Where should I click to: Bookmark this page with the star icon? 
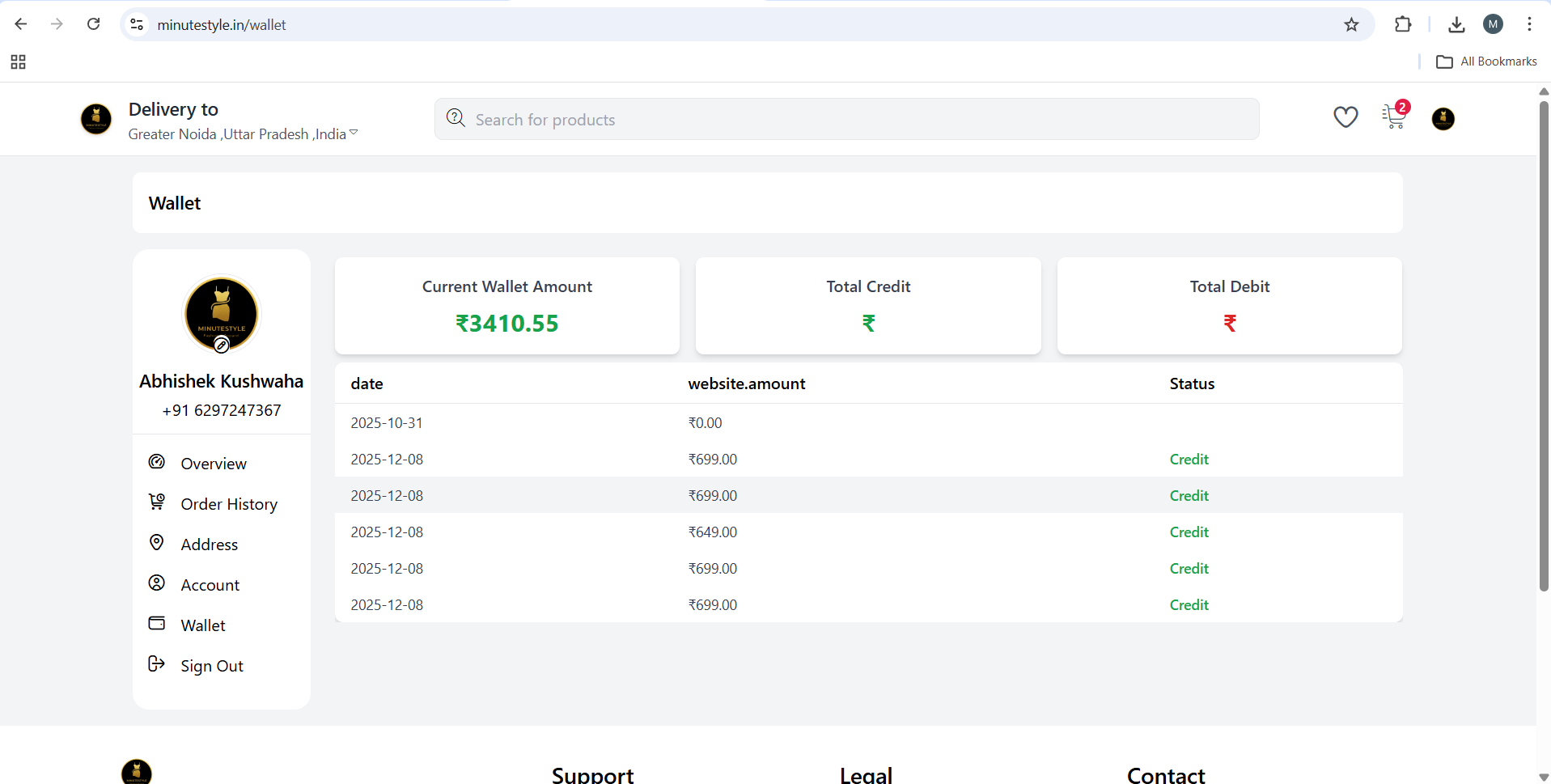click(x=1351, y=24)
